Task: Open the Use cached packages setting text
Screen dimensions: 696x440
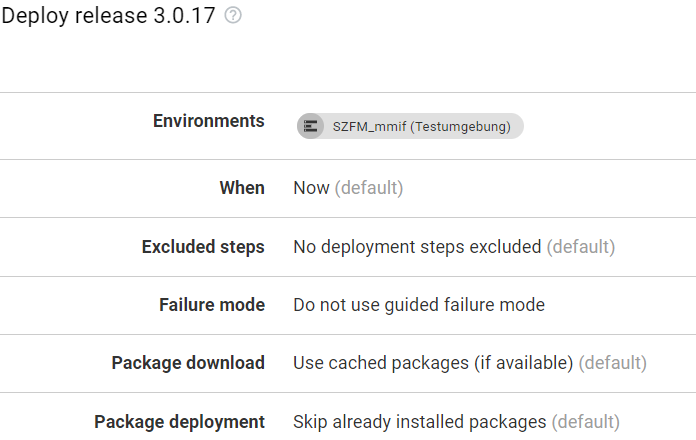Action: pyautogui.click(x=433, y=363)
